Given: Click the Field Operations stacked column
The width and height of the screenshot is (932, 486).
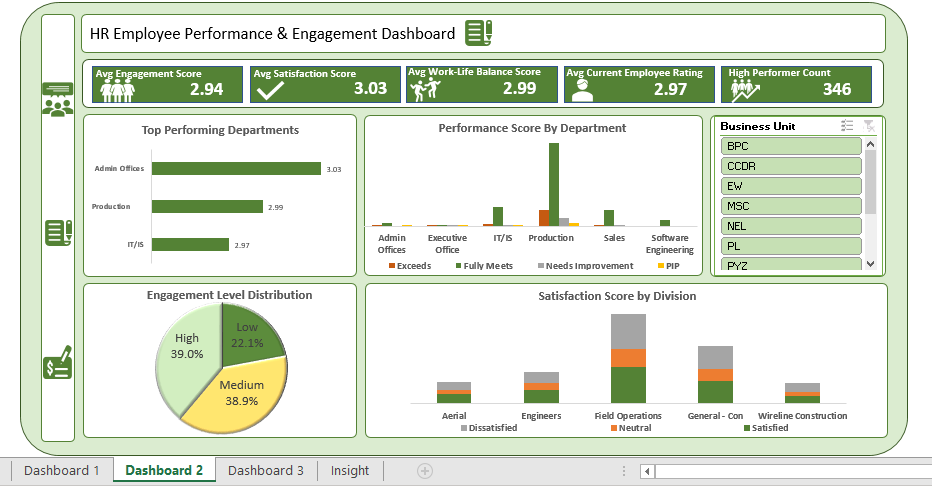Looking at the screenshot, I should (x=628, y=359).
